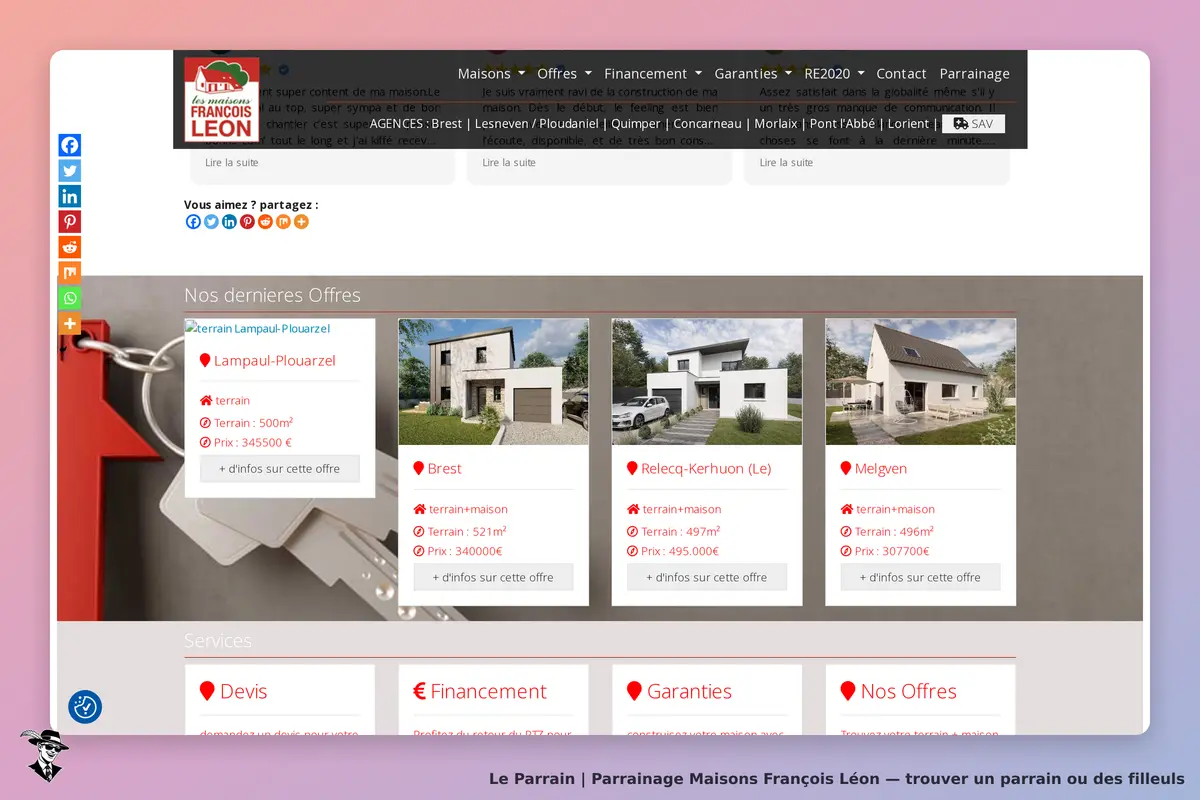1200x800 pixels.
Task: Click round Pinterest icon under 'Vous aimez ? partagez'
Action: click(248, 222)
